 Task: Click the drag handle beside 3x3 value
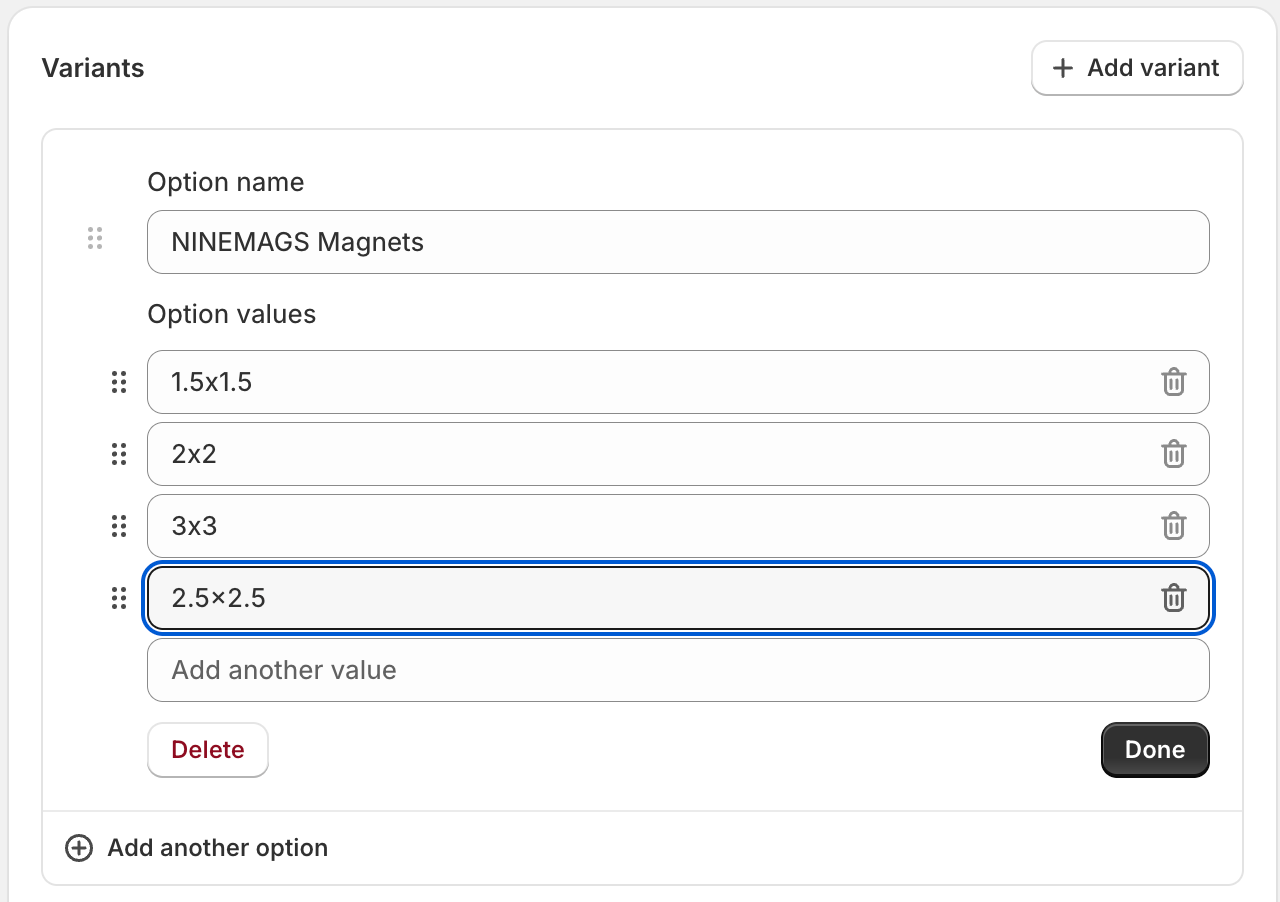pos(119,526)
